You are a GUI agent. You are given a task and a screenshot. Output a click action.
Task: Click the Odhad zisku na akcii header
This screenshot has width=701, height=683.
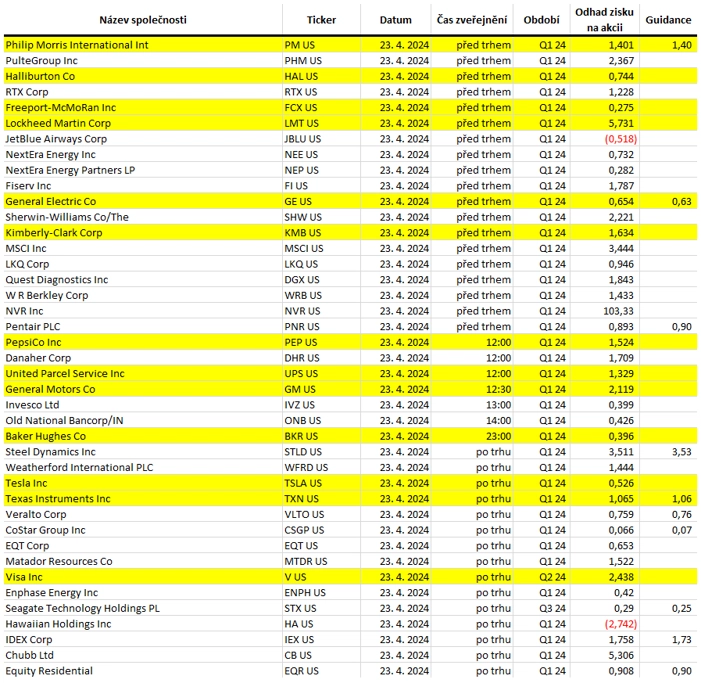pyautogui.click(x=604, y=20)
